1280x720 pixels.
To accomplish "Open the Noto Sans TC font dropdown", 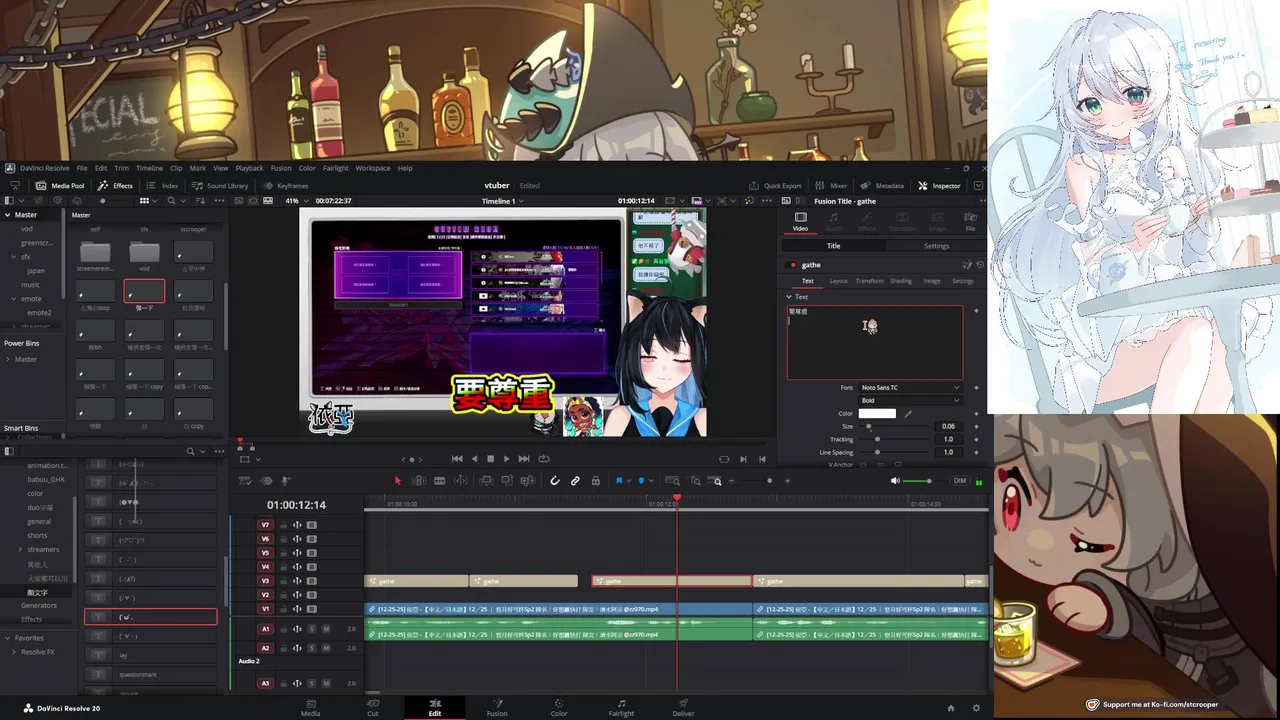I will 909,387.
